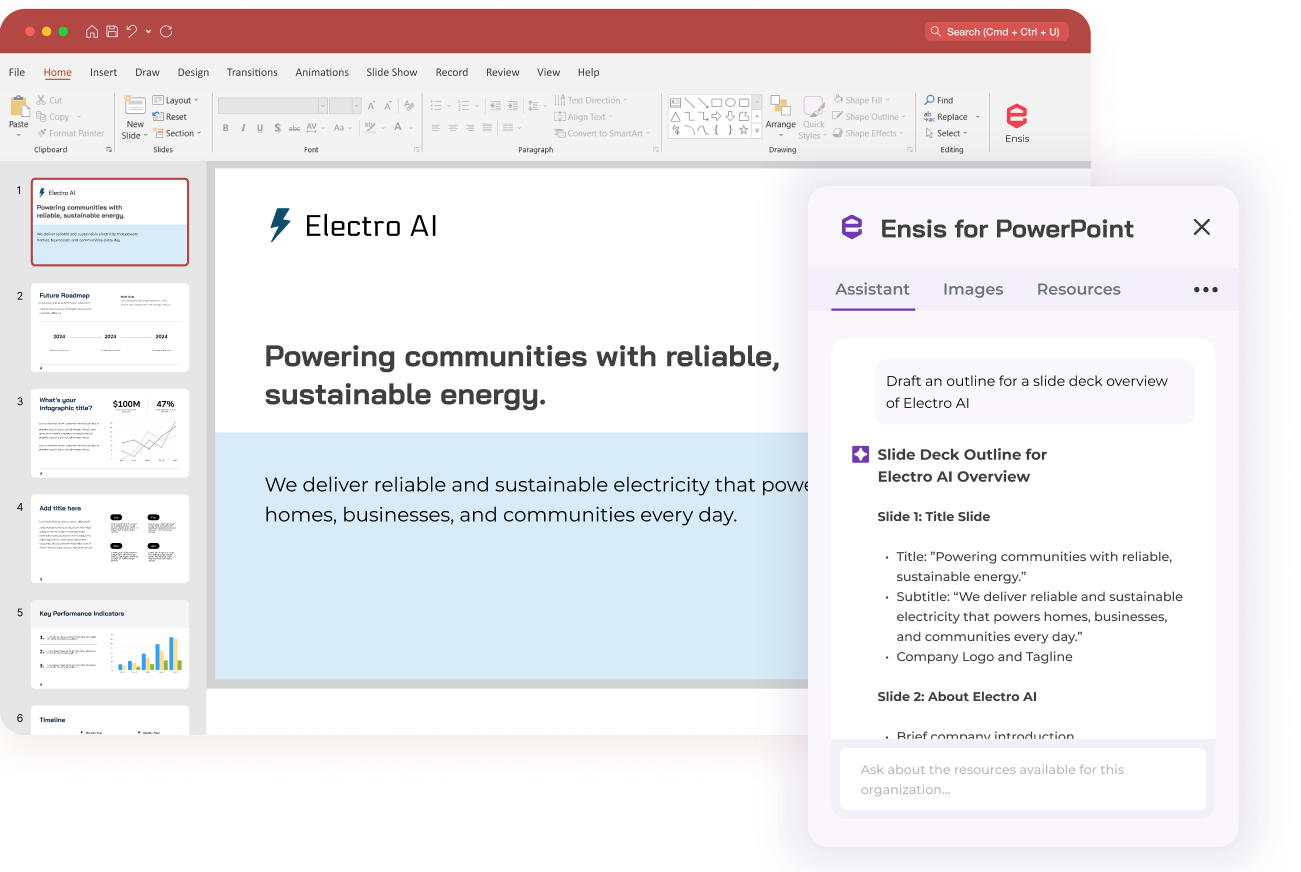Screen dimensions: 1301x872
Task: Open the Shape Outline dropdown
Action: click(x=869, y=117)
